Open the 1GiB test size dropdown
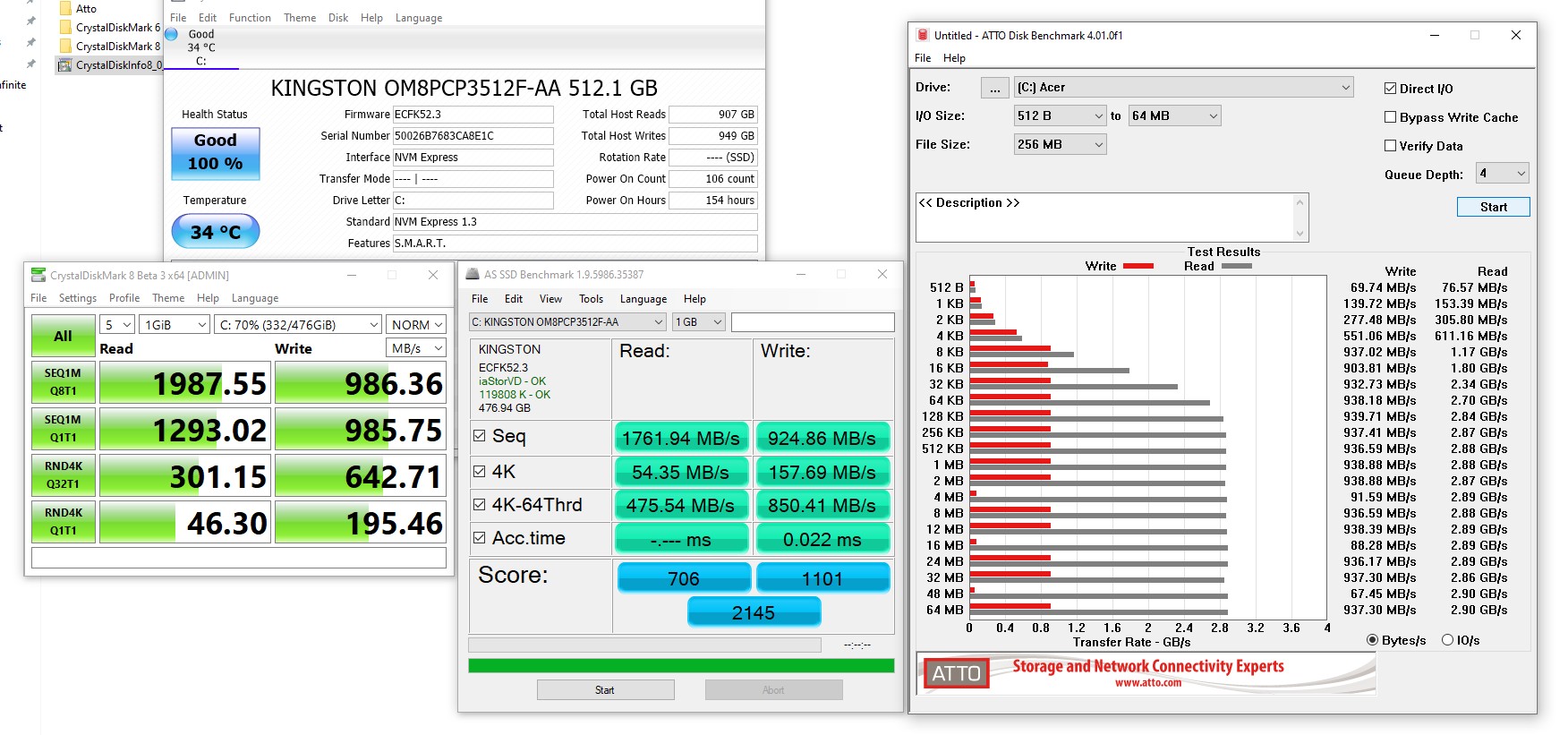The height and width of the screenshot is (735, 1568). 175,325
